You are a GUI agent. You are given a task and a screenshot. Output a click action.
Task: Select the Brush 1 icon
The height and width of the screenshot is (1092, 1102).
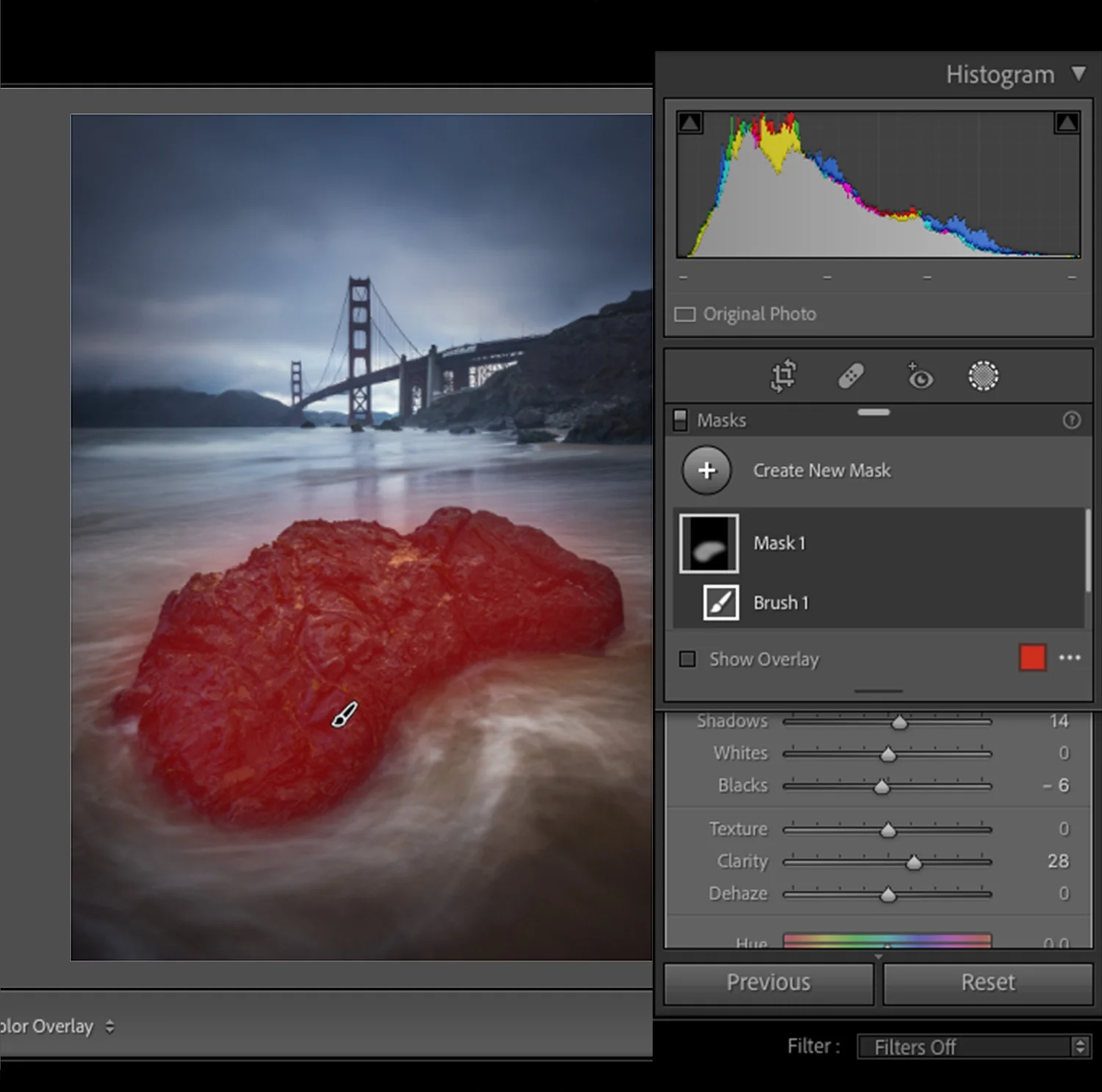[x=721, y=602]
